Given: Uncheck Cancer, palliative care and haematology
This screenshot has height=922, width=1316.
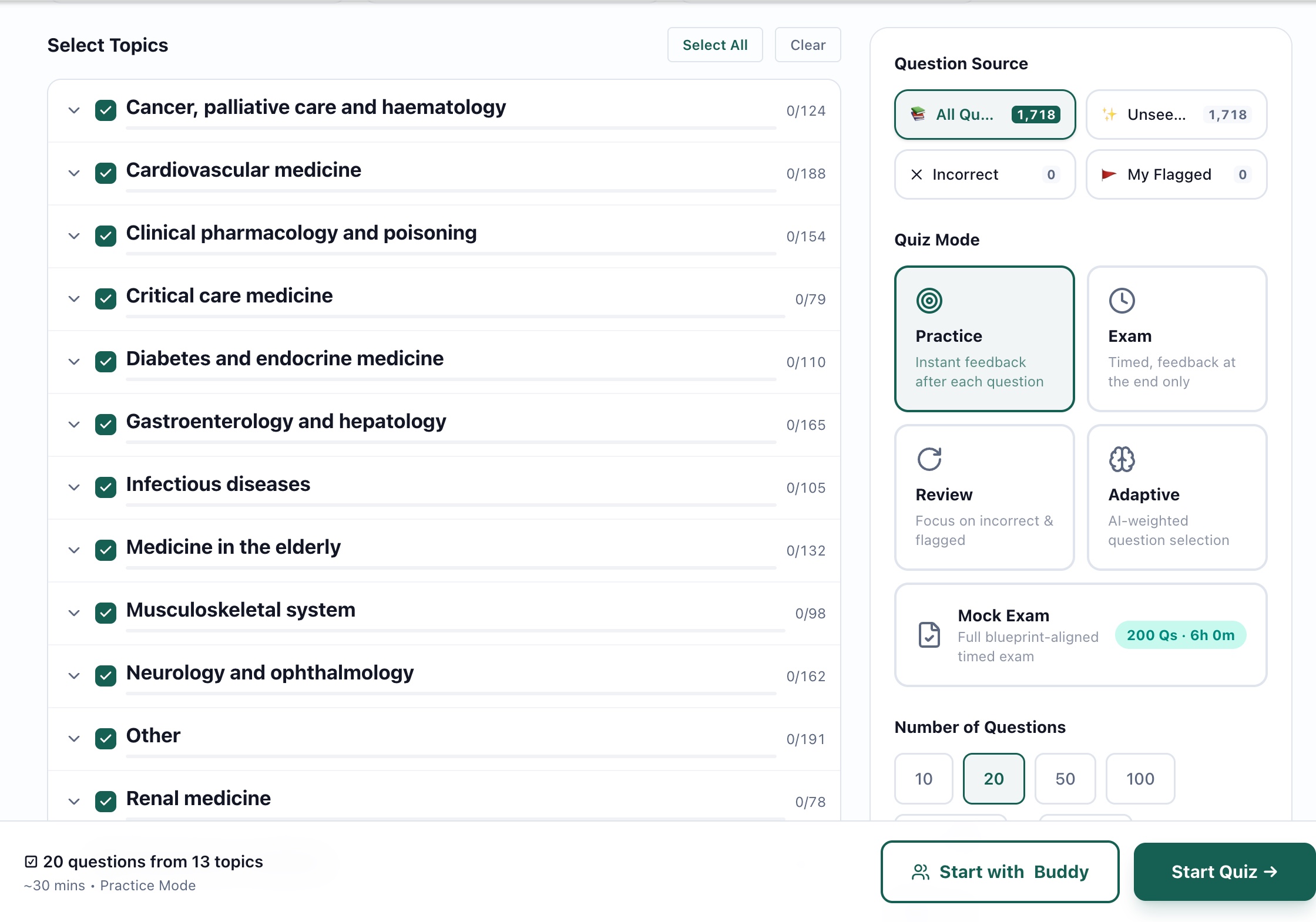Looking at the screenshot, I should (x=106, y=110).
